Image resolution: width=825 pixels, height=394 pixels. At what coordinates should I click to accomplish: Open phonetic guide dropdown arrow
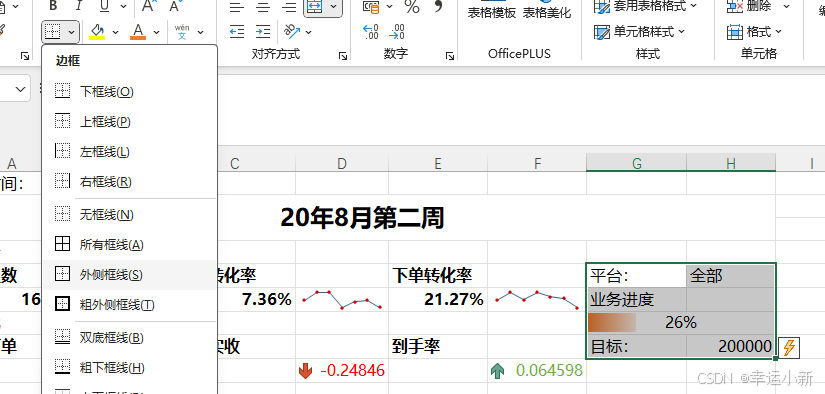point(200,33)
